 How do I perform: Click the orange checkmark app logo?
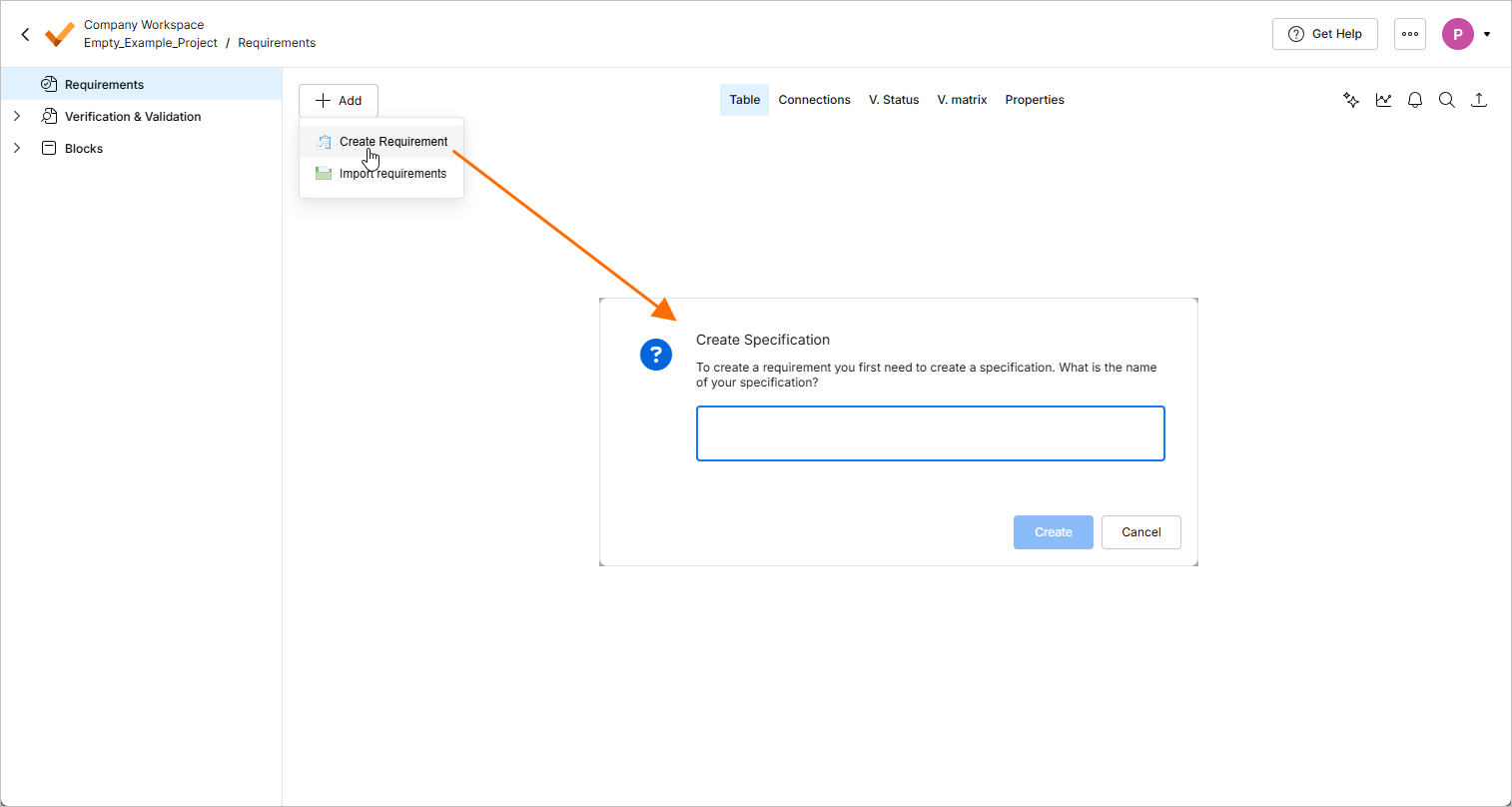pos(59,34)
